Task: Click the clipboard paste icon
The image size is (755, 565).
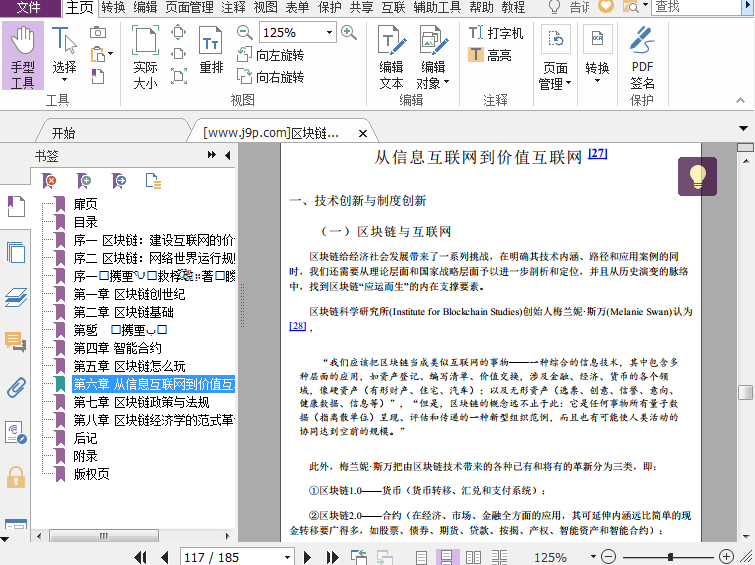Action: point(98,54)
